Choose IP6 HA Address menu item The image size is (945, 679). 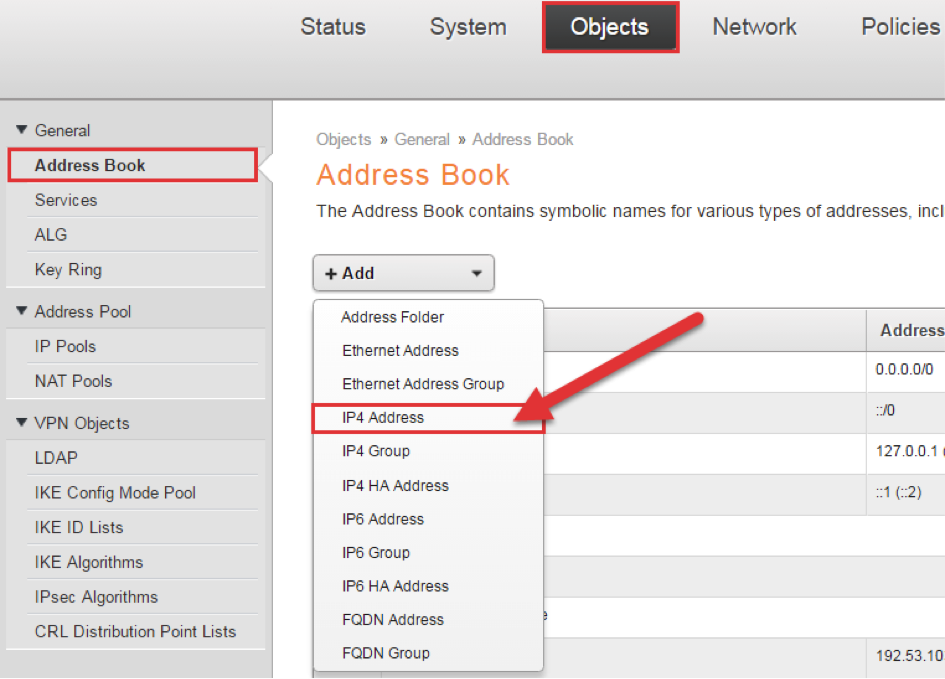pos(429,586)
